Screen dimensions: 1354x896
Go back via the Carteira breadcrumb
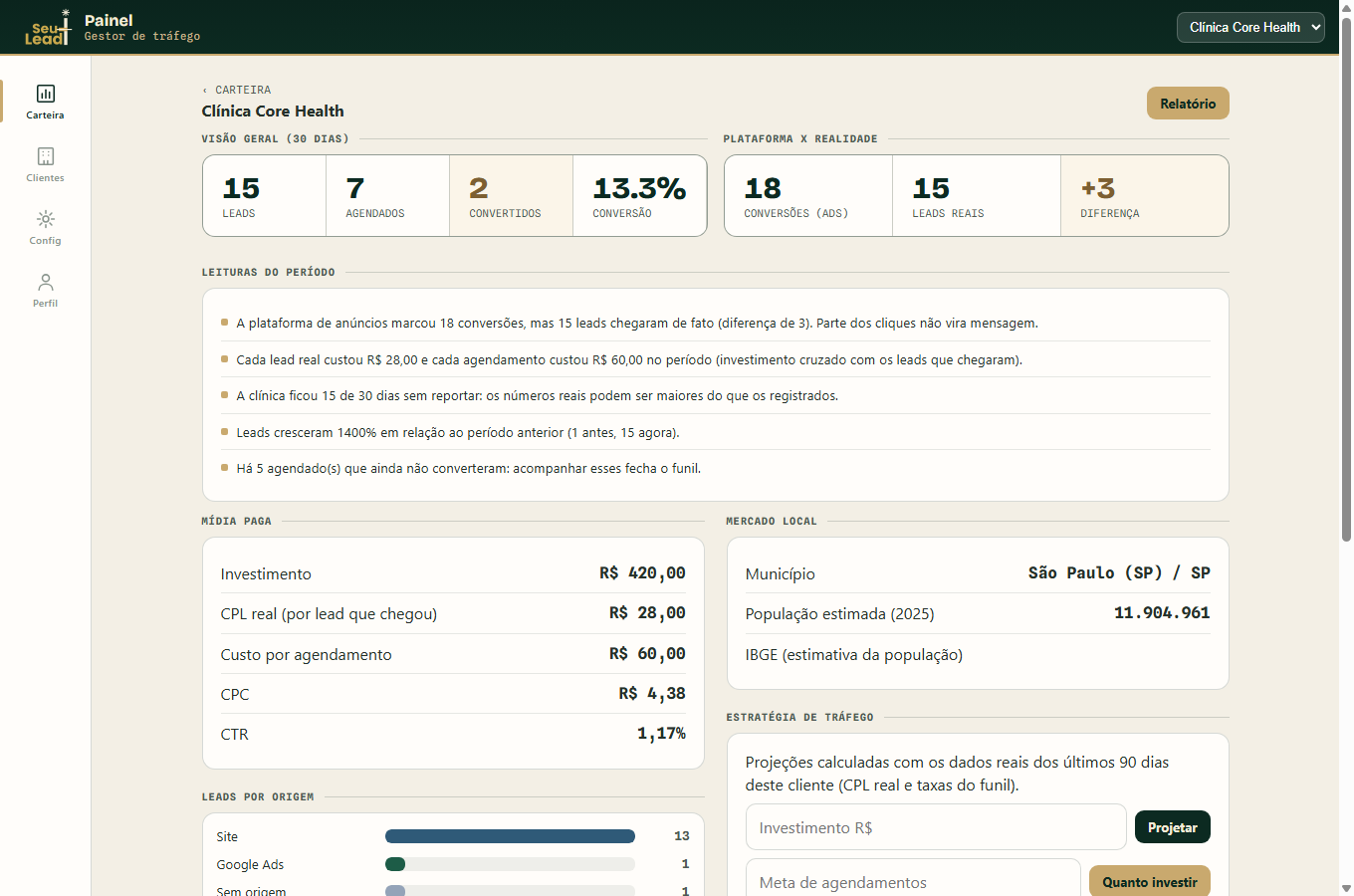click(237, 90)
